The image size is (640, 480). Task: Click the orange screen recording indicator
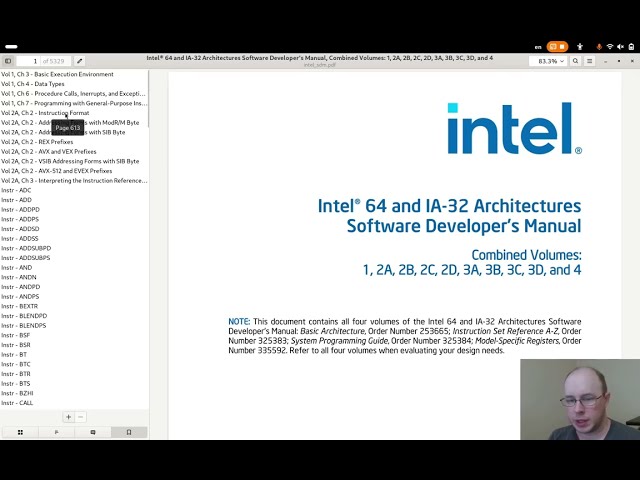[557, 47]
